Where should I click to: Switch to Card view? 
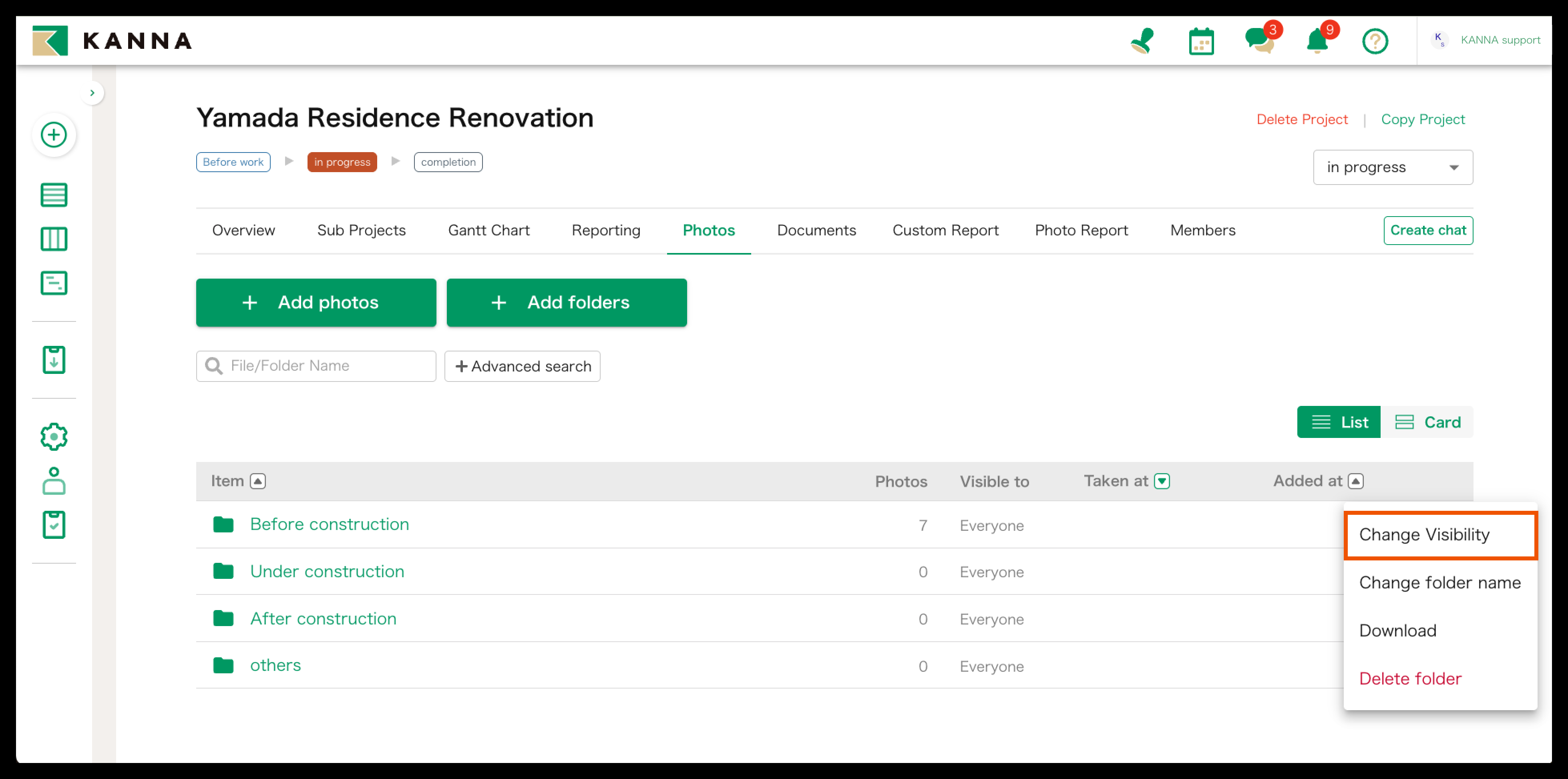pyautogui.click(x=1427, y=422)
